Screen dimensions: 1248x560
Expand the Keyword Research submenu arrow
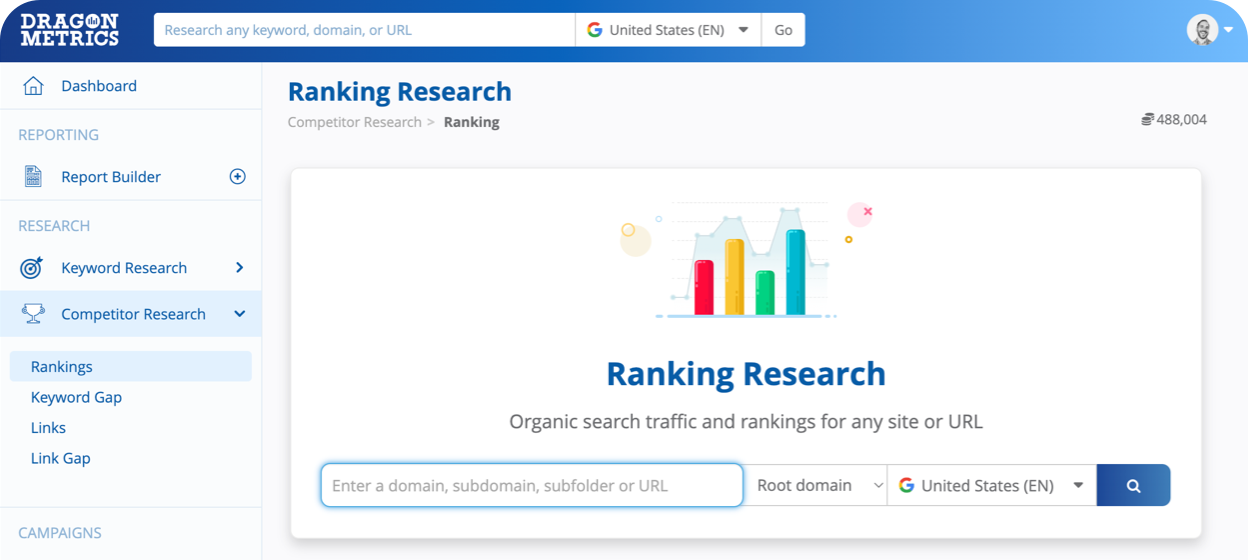[239, 268]
